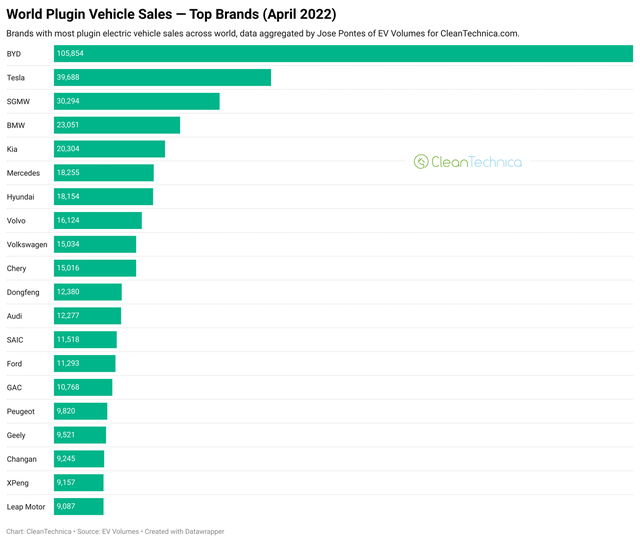640x542 pixels.
Task: Click the SGMW bar in the chart
Action: pos(136,101)
